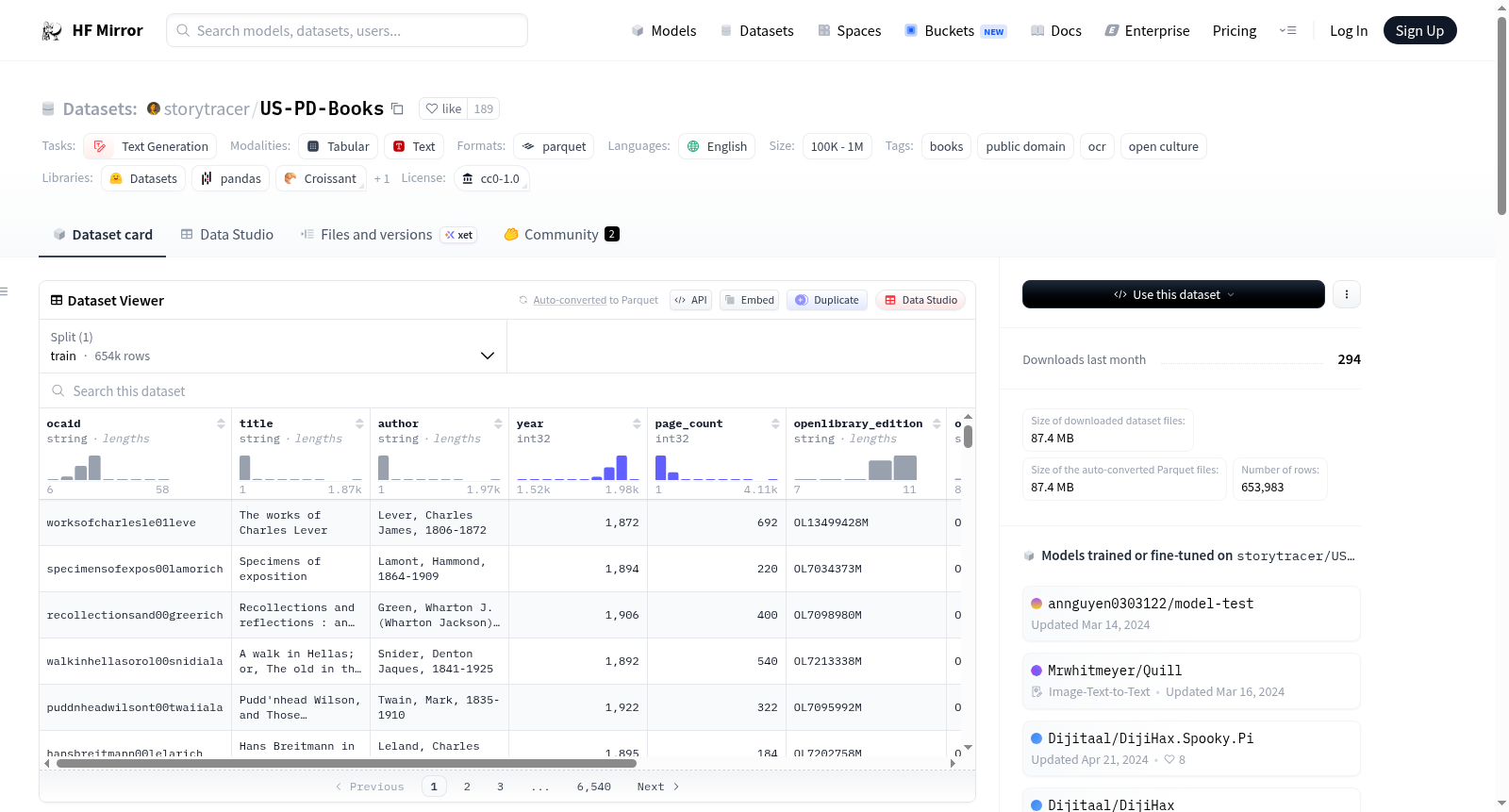Switch to Files and versions tab
The image size is (1509, 812).
(388, 235)
